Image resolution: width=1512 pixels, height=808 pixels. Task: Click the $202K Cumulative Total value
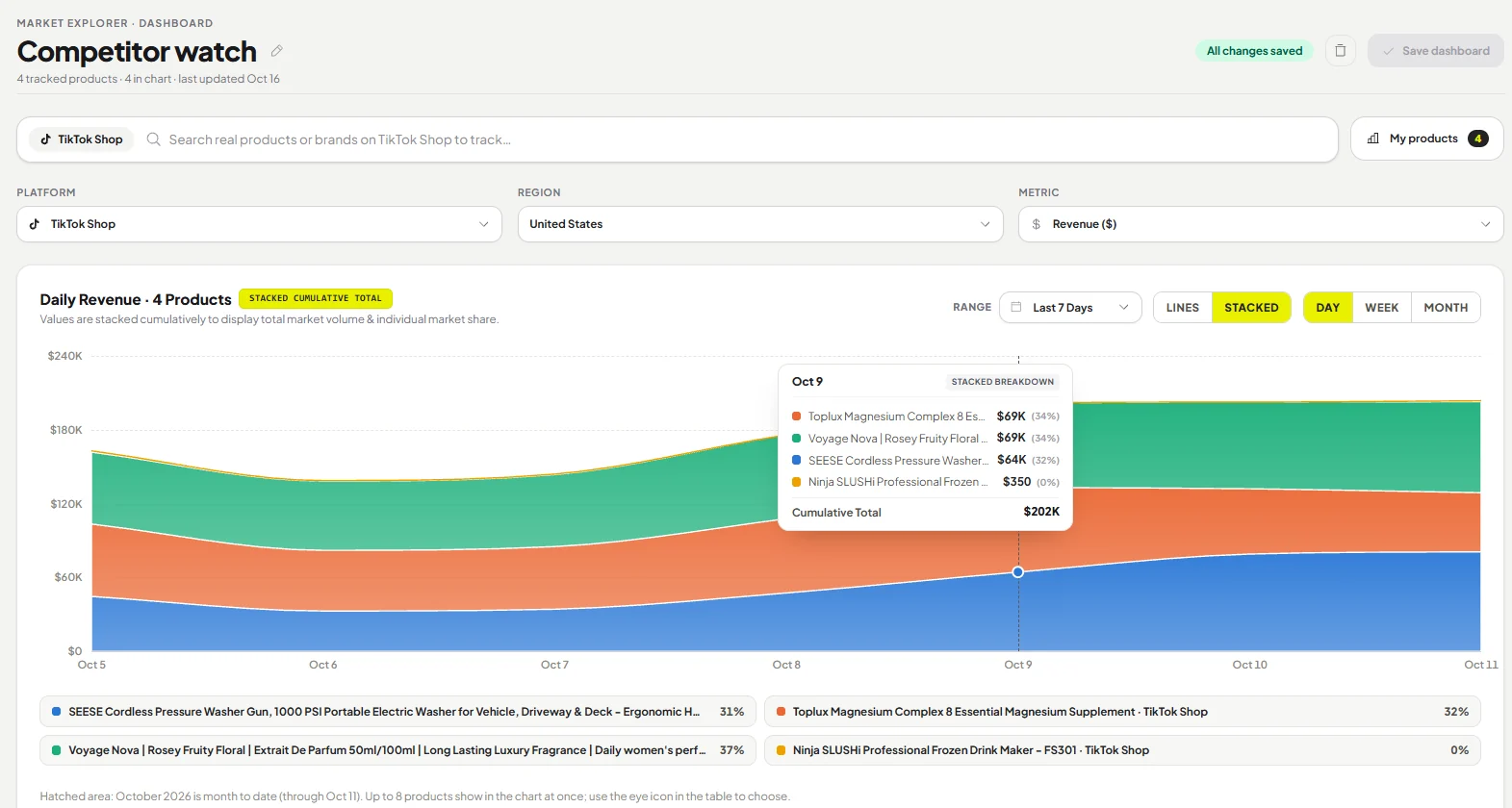coord(1041,512)
